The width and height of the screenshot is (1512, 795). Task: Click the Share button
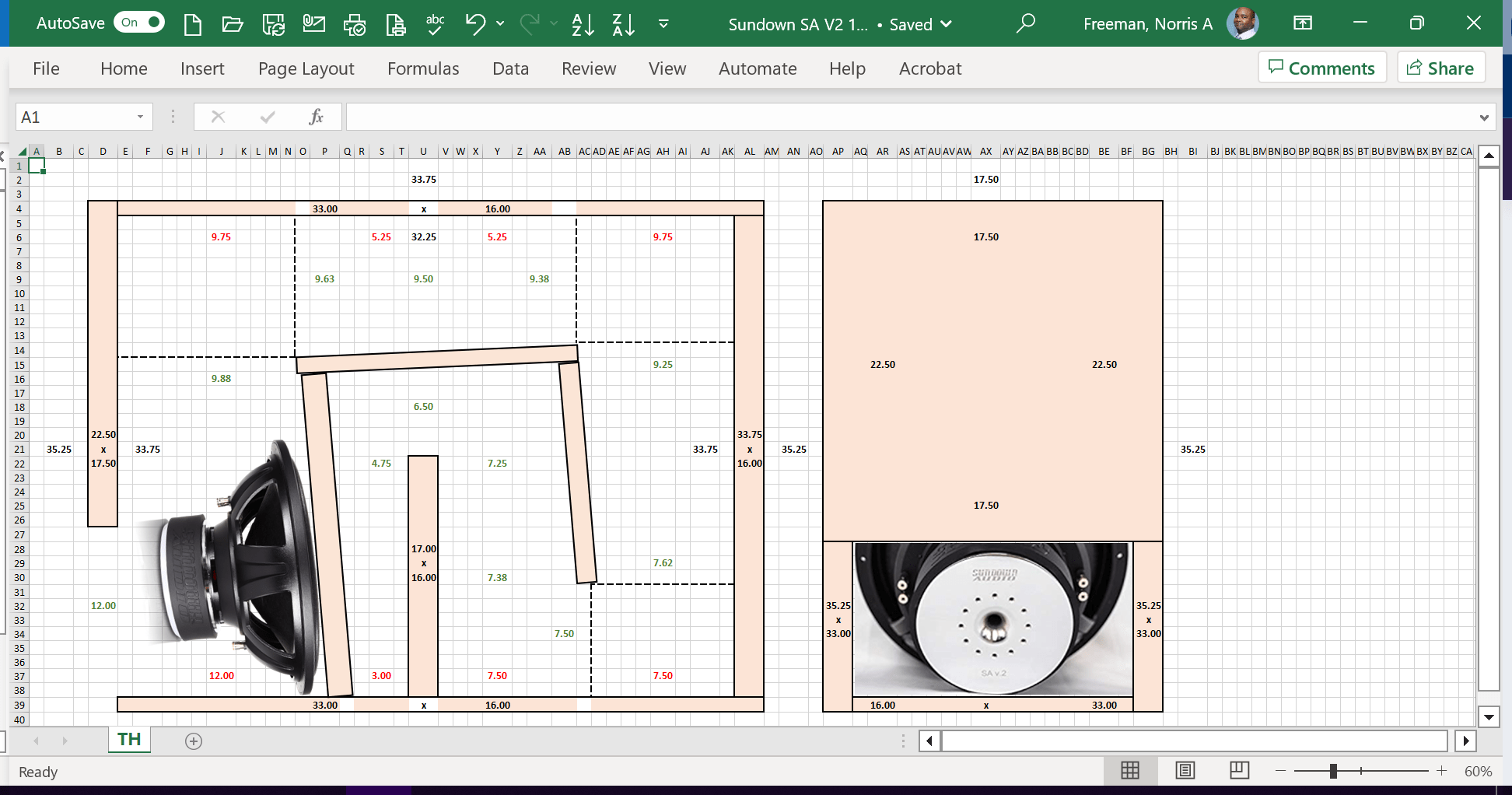tap(1441, 68)
